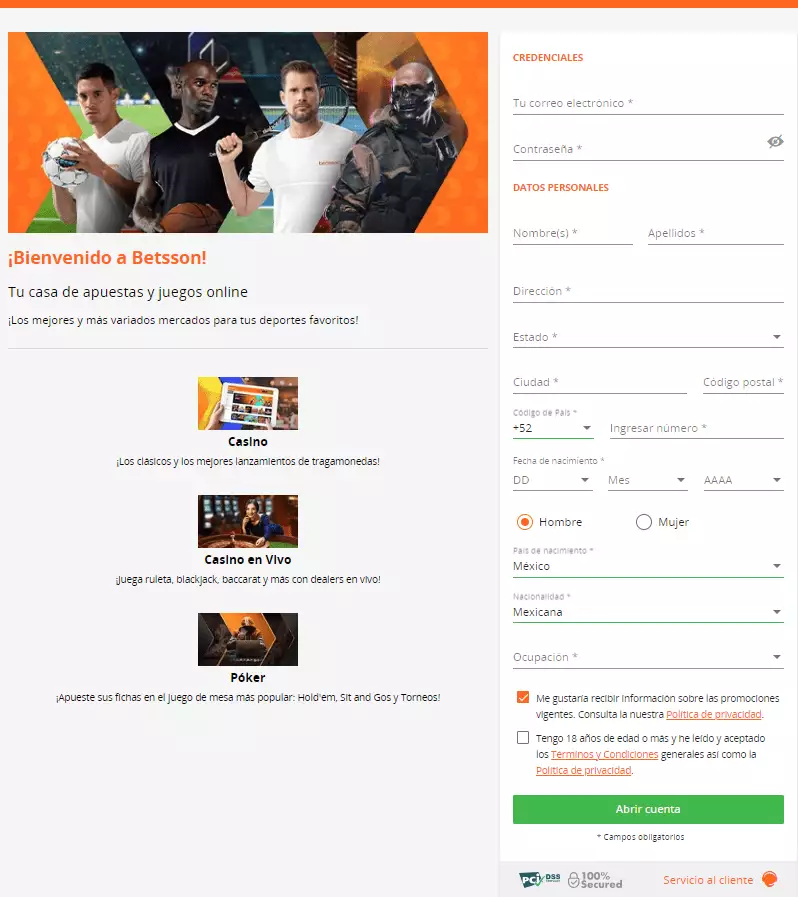Open the Mes birth month dropdown

coord(647,480)
